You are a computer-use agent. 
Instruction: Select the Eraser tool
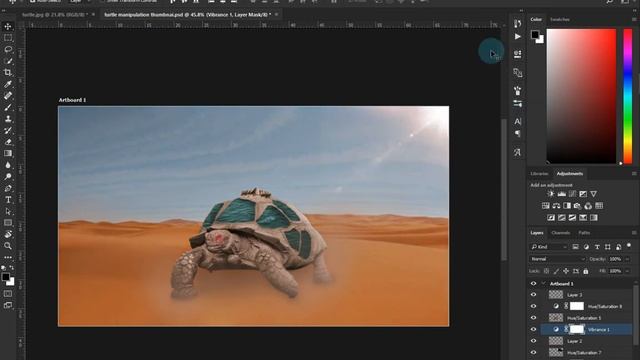pyautogui.click(x=8, y=142)
